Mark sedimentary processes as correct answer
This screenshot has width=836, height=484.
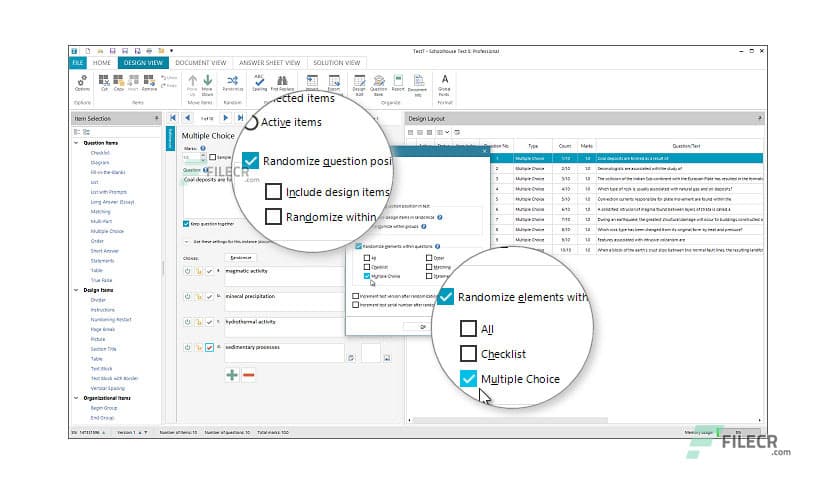pyautogui.click(x=210, y=348)
